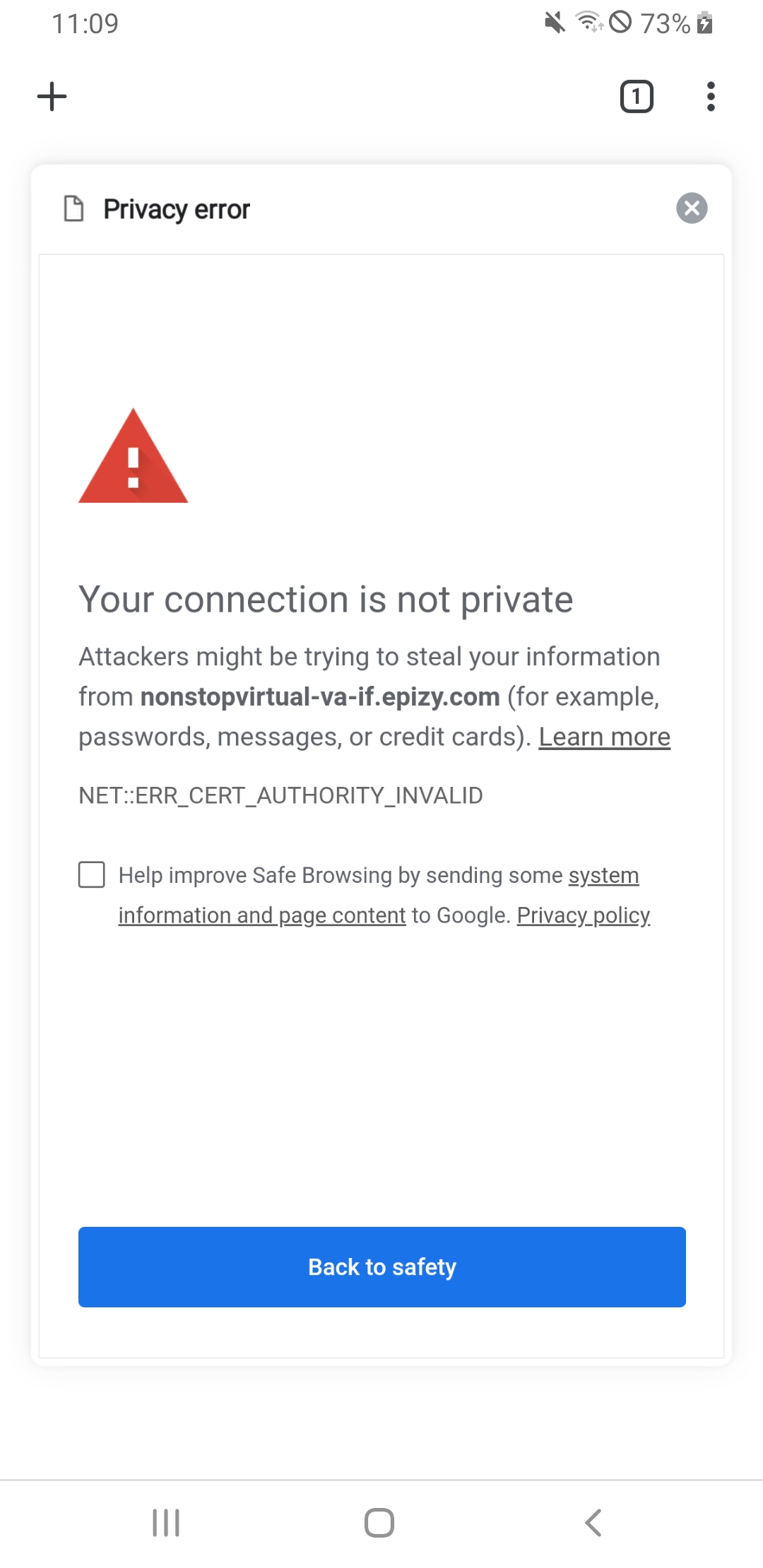This screenshot has width=763, height=1568.
Task: Tap the muted sound status icon
Action: (x=555, y=23)
